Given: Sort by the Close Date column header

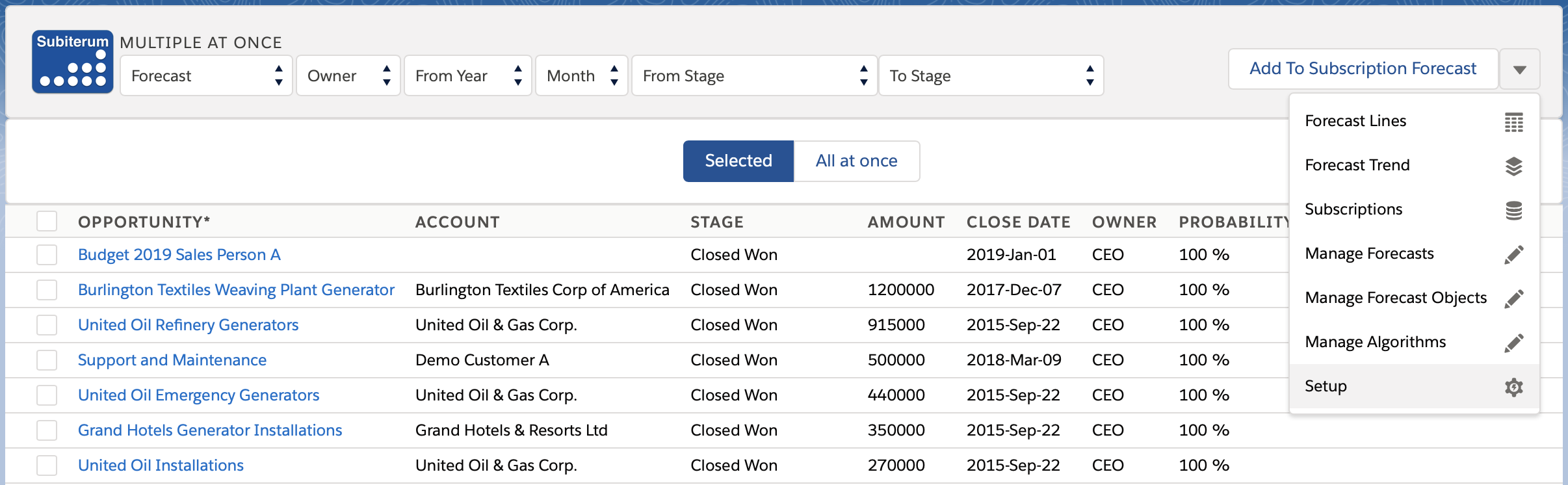Looking at the screenshot, I should point(1018,222).
